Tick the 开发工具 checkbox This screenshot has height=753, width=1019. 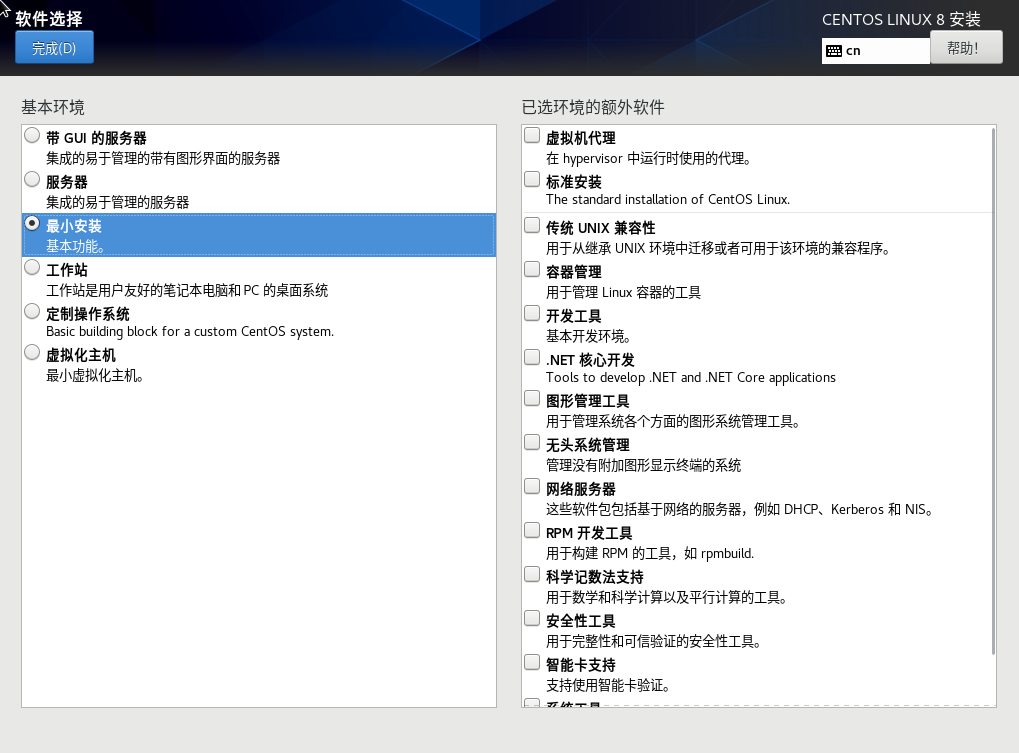pyautogui.click(x=532, y=313)
